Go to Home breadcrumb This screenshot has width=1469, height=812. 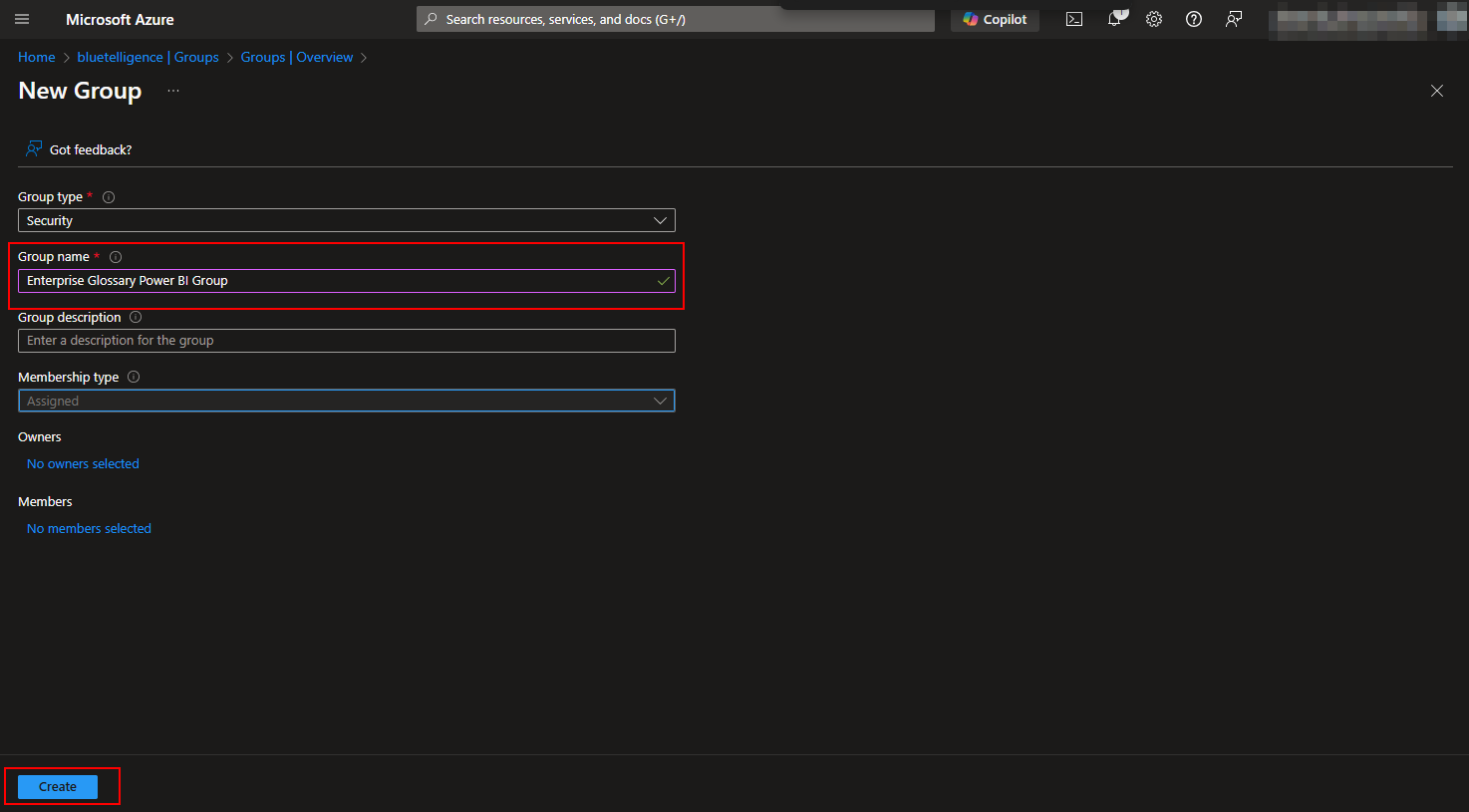[x=37, y=58]
